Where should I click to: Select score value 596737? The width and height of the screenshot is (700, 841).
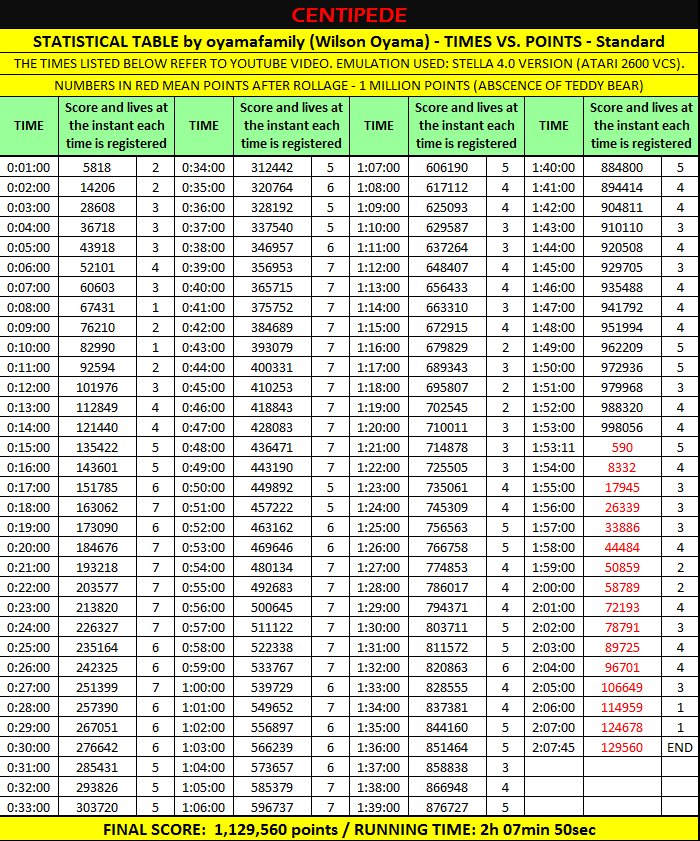click(272, 807)
